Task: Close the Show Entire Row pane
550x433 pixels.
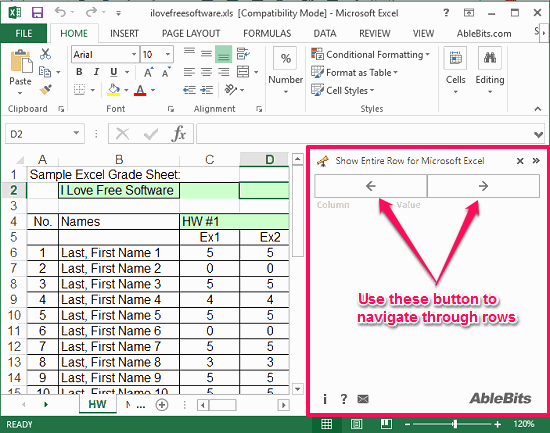Action: [520, 161]
